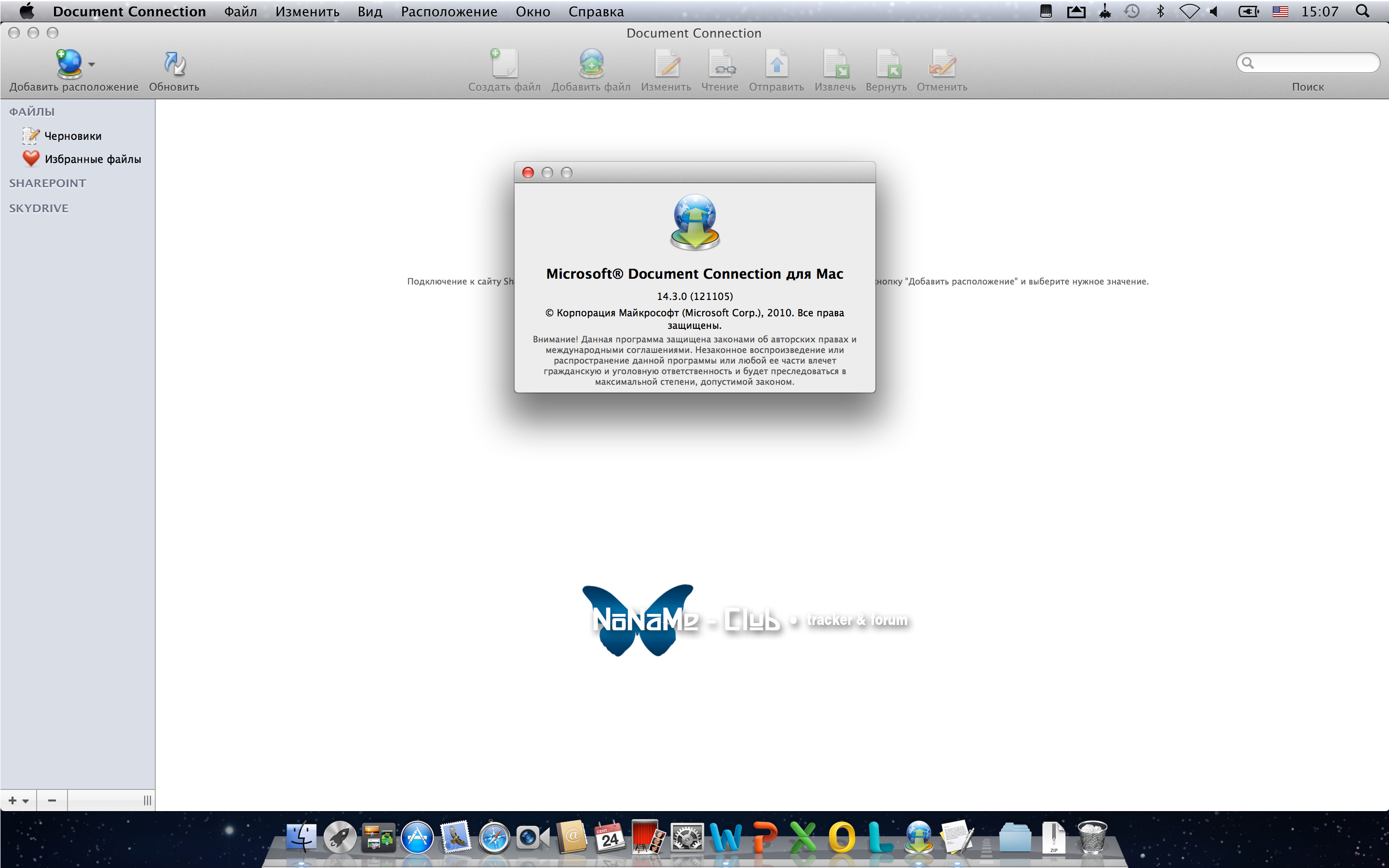Click the AirPlay display menu bar icon

[x=1076, y=11]
